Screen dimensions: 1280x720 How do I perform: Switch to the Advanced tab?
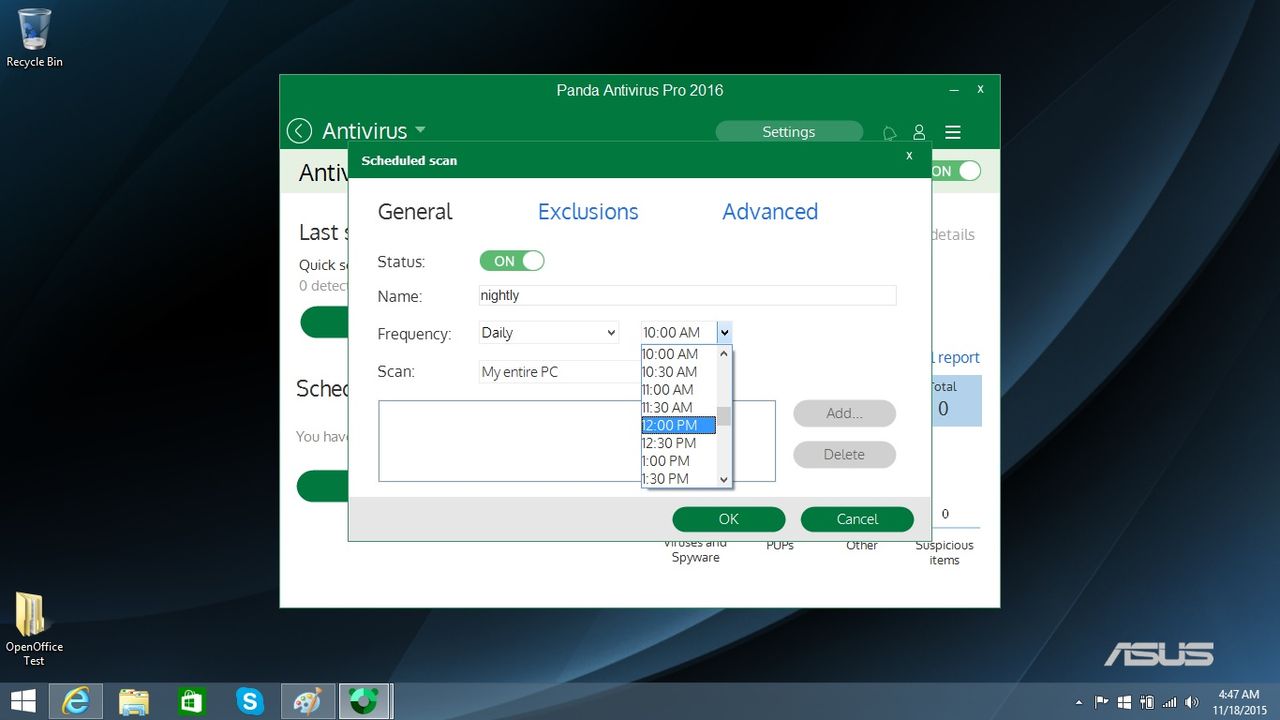tap(770, 212)
